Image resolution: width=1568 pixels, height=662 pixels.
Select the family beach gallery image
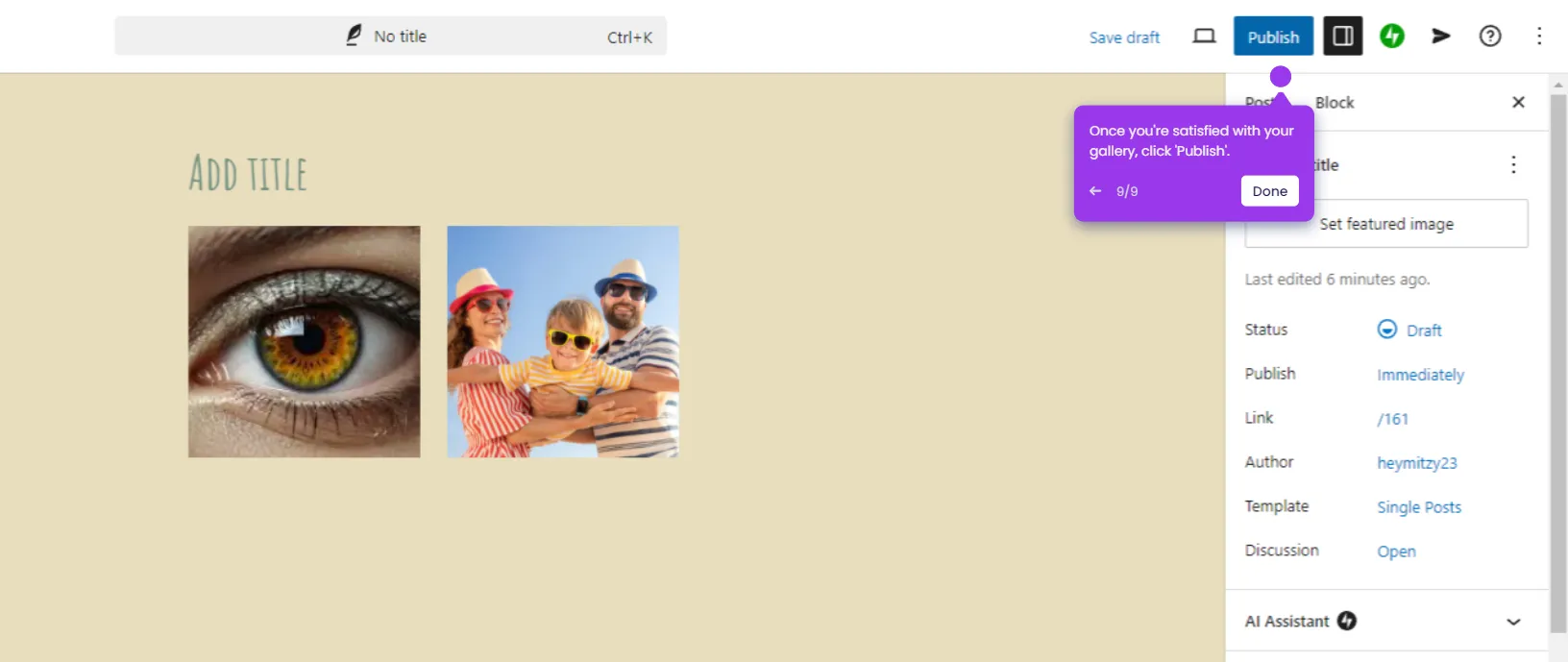click(x=563, y=341)
